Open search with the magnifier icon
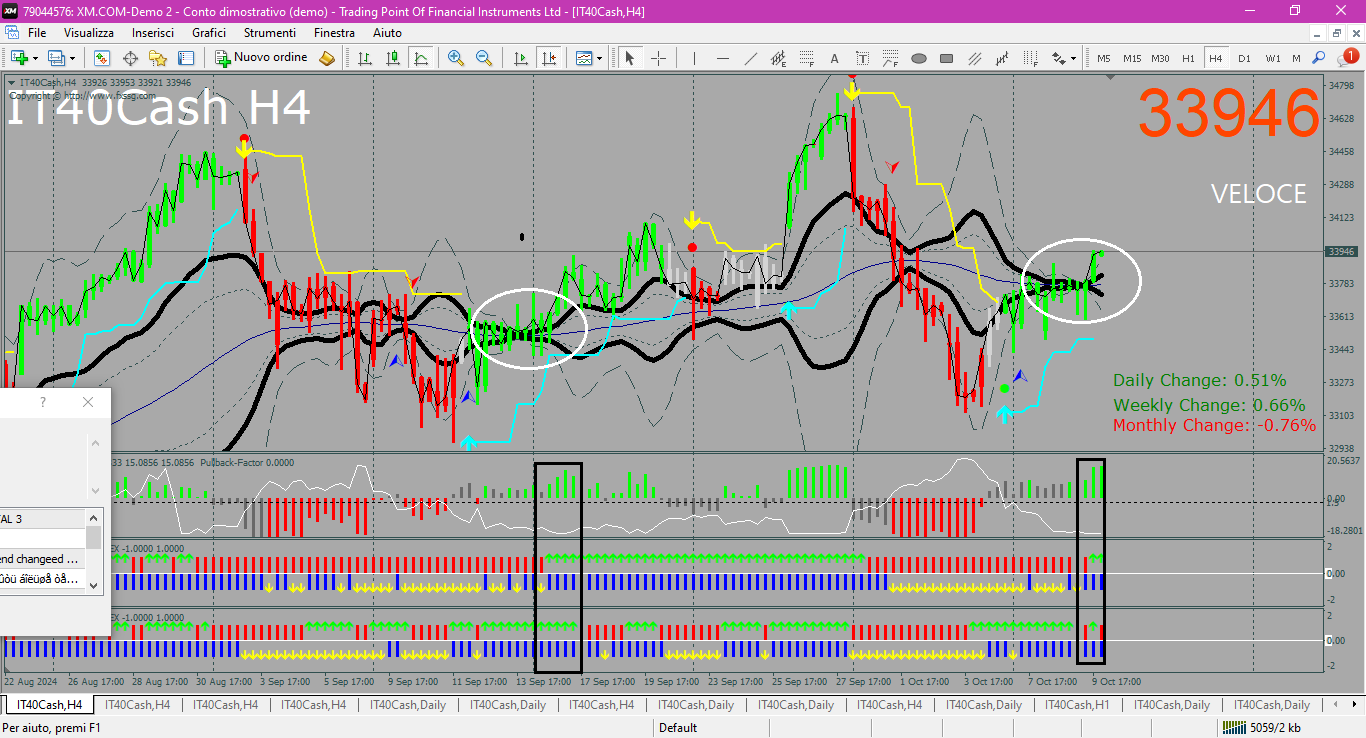The height and width of the screenshot is (738, 1366). [x=1319, y=58]
